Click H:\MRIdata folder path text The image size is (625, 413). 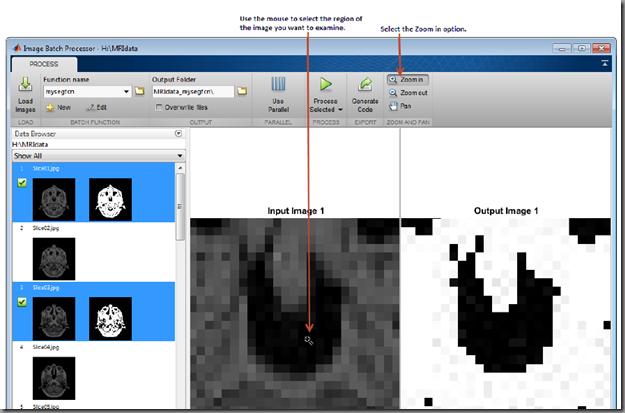30,144
